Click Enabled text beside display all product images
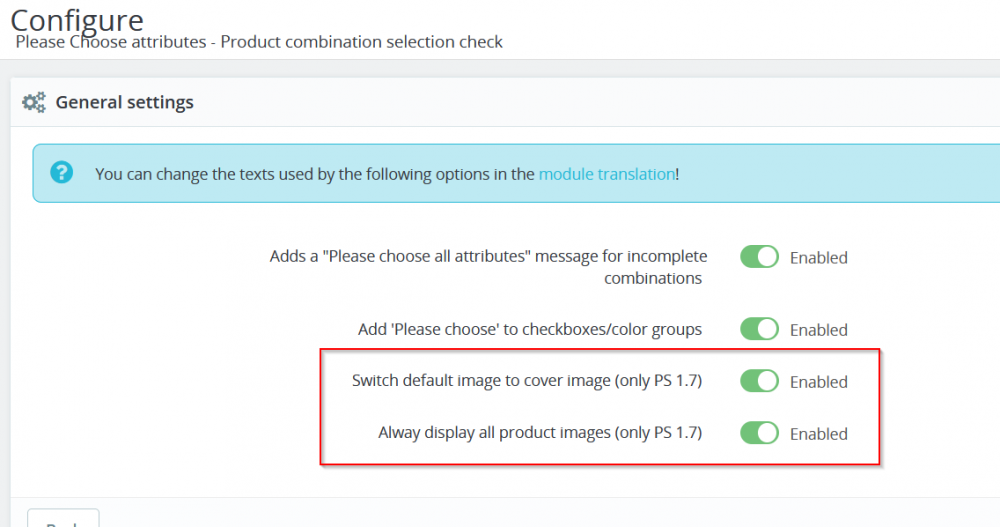This screenshot has width=1000, height=527. pyautogui.click(x=818, y=434)
